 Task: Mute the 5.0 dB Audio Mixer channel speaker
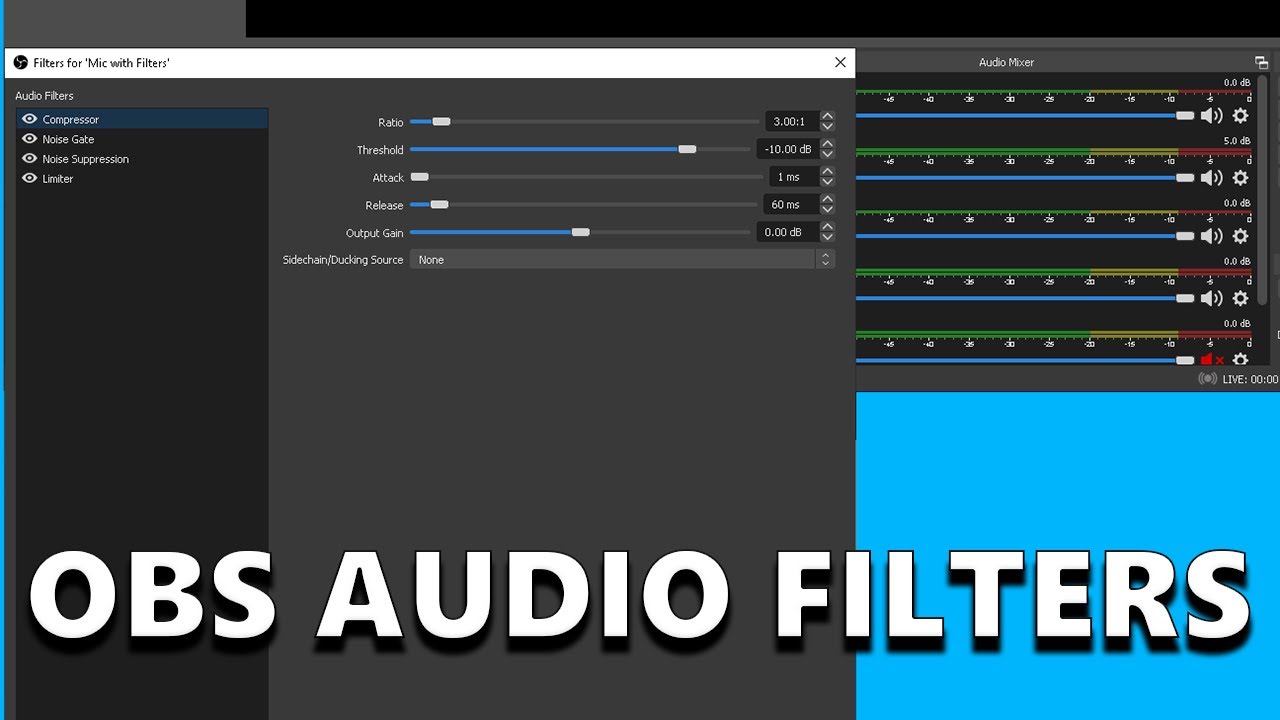point(1211,178)
